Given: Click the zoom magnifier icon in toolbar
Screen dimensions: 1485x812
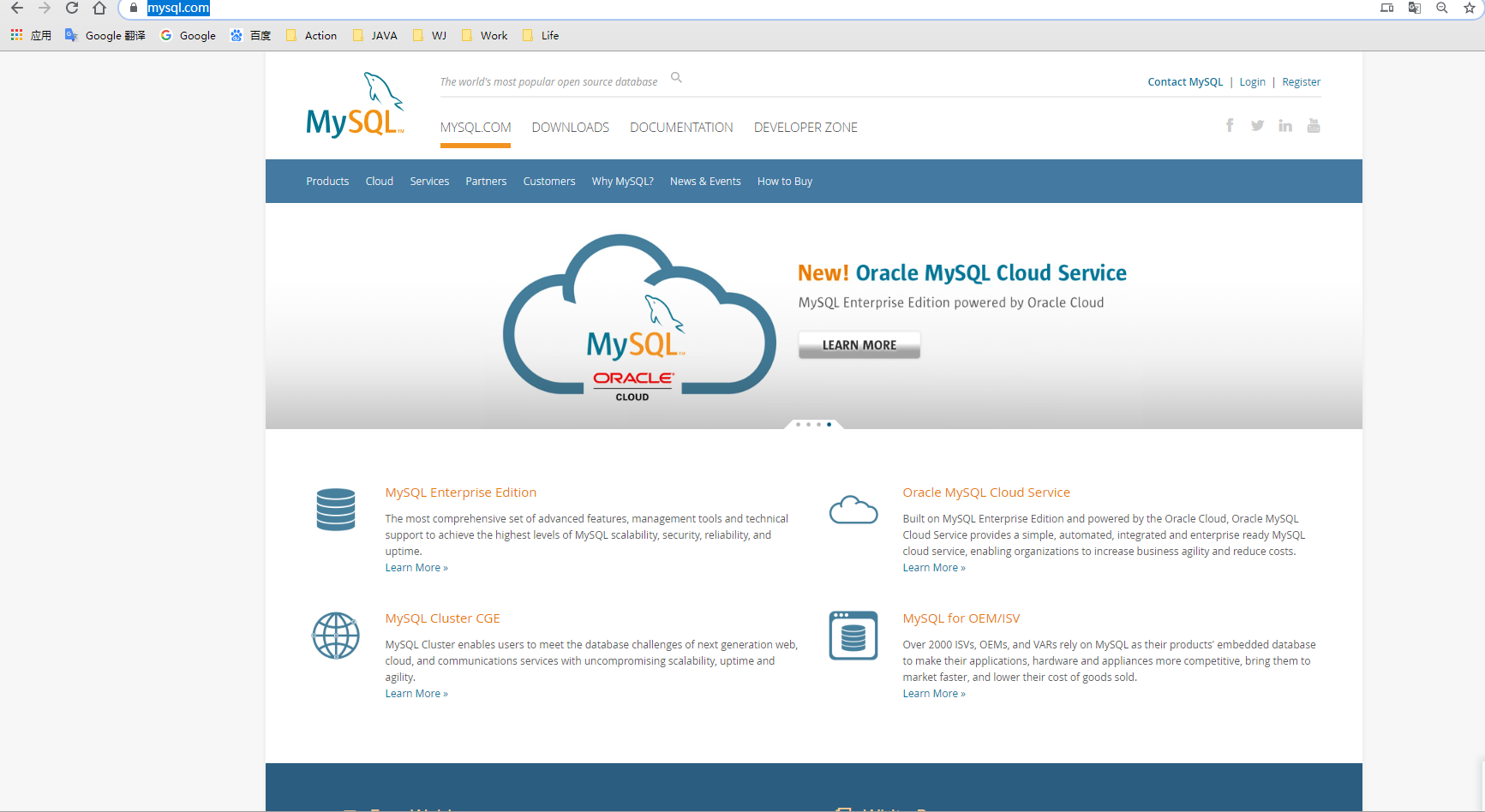Looking at the screenshot, I should (1442, 8).
